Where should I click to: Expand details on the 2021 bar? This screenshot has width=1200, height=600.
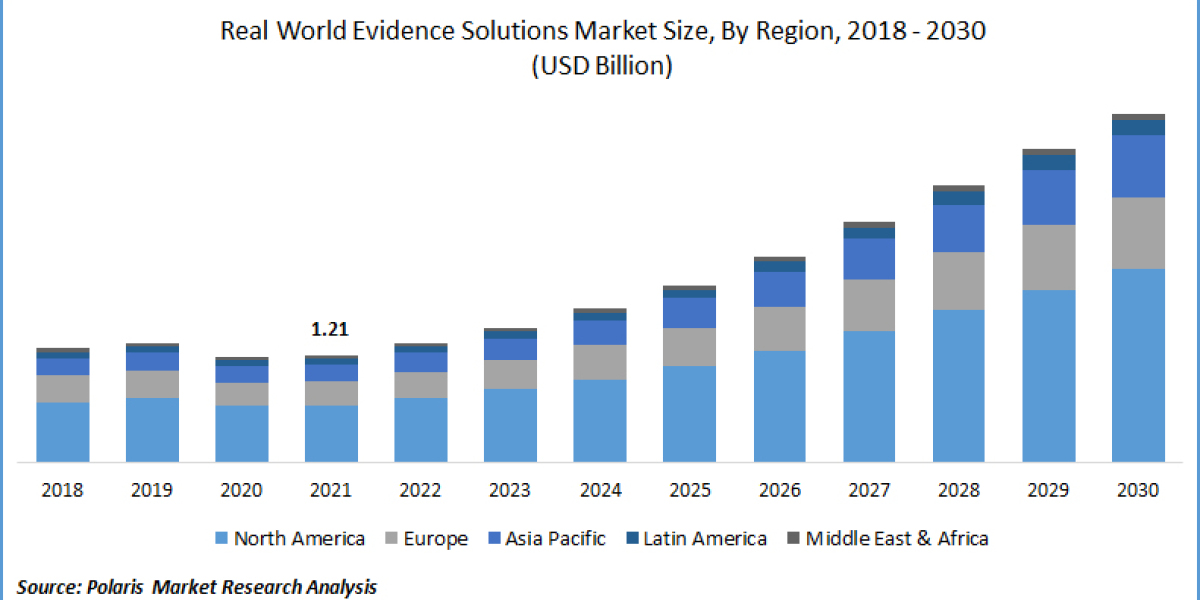click(x=331, y=410)
